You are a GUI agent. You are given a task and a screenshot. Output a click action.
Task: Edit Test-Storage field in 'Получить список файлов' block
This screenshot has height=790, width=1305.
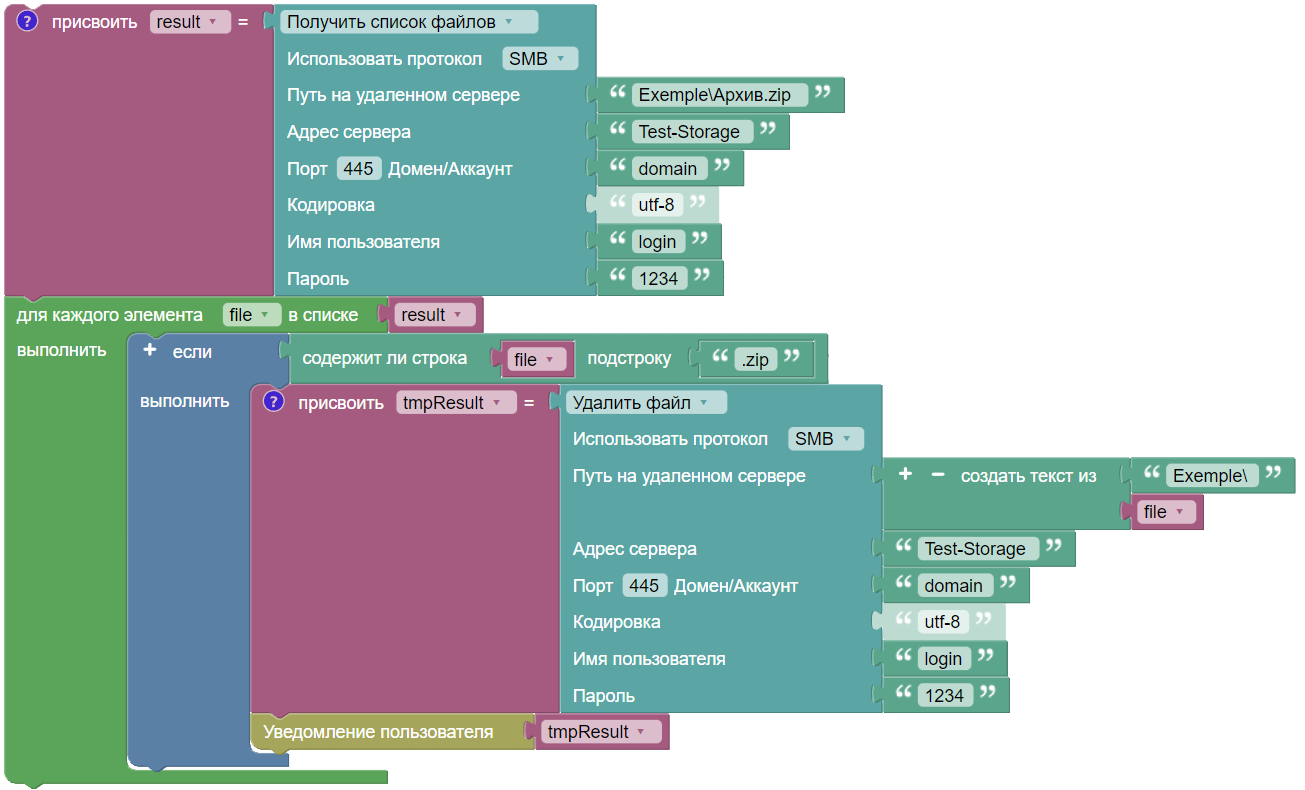pyautogui.click(x=690, y=132)
